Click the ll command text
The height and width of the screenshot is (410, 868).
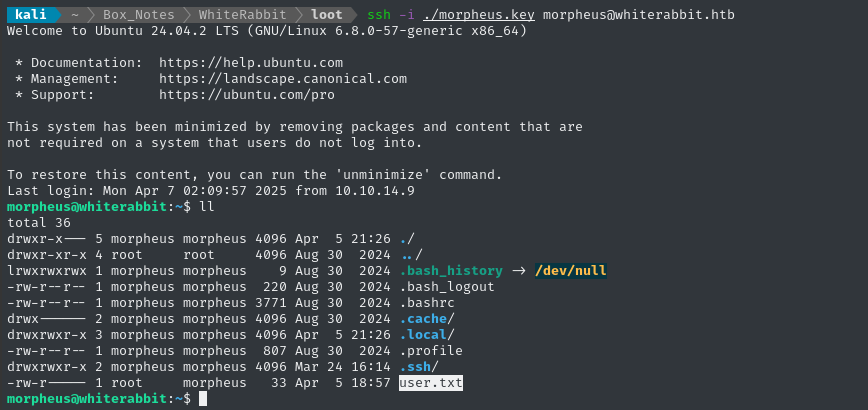[x=206, y=207]
